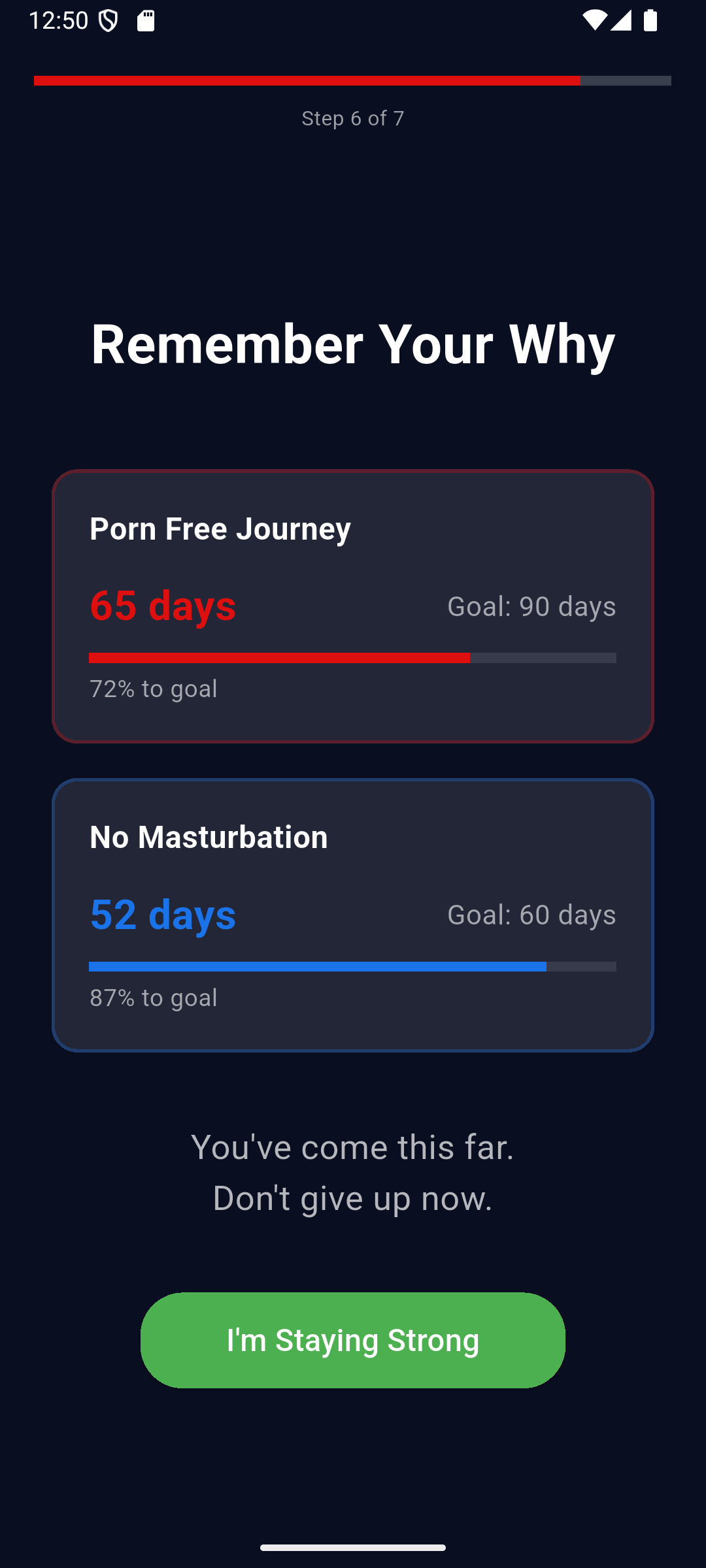Tap the Wi-Fi status icon
Screen dimensions: 706x1568
pos(594,20)
